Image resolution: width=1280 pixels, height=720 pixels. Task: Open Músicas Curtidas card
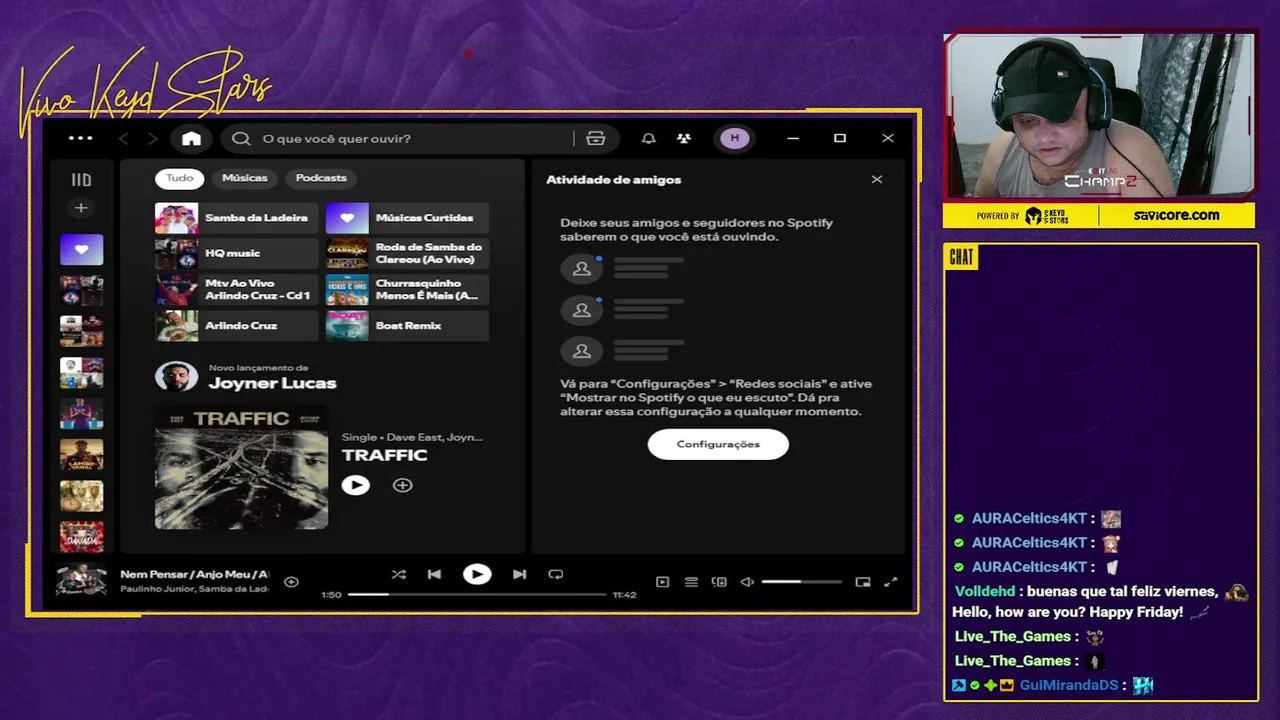(x=407, y=218)
